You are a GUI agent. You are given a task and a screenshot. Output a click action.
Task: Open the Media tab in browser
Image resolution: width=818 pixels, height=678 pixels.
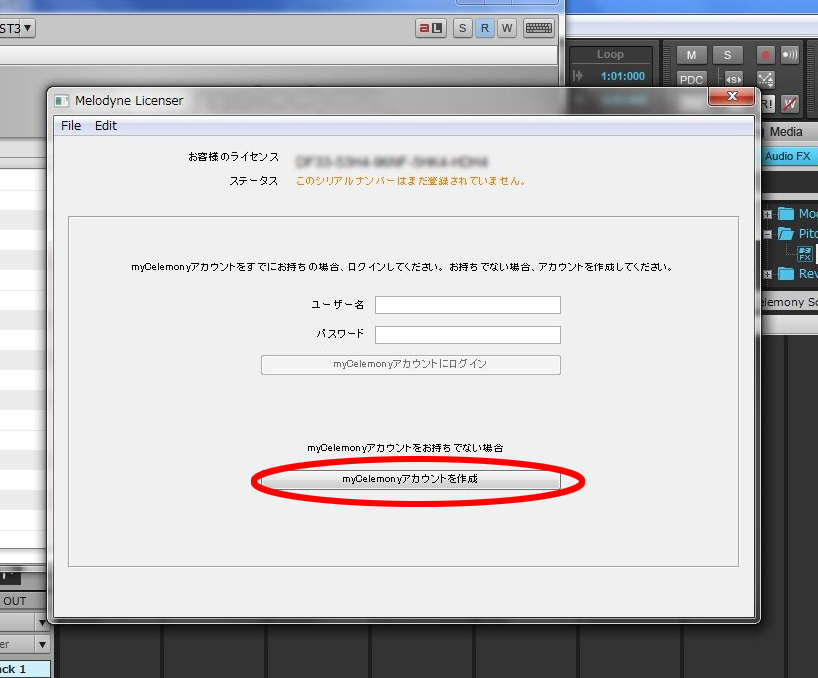(786, 132)
